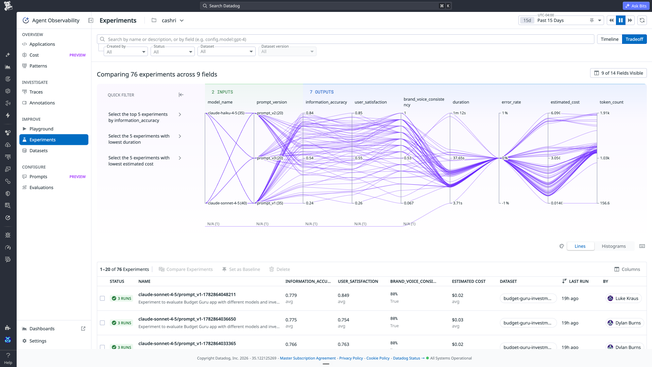Select Datasets in the Improve section

click(x=38, y=150)
